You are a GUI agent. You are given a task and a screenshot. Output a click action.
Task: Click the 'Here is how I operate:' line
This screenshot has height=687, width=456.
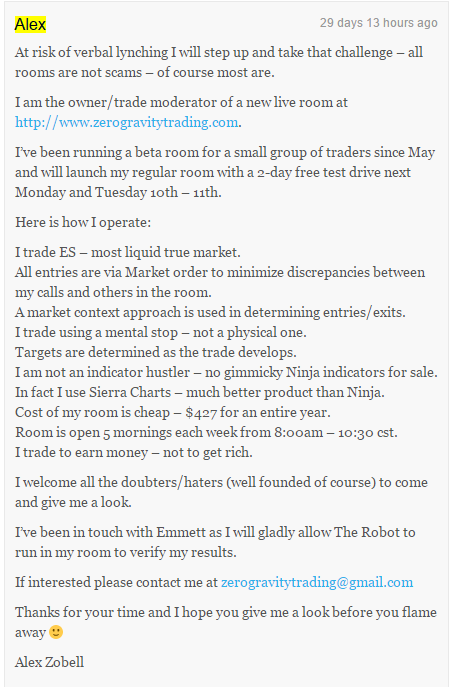pyautogui.click(x=83, y=222)
